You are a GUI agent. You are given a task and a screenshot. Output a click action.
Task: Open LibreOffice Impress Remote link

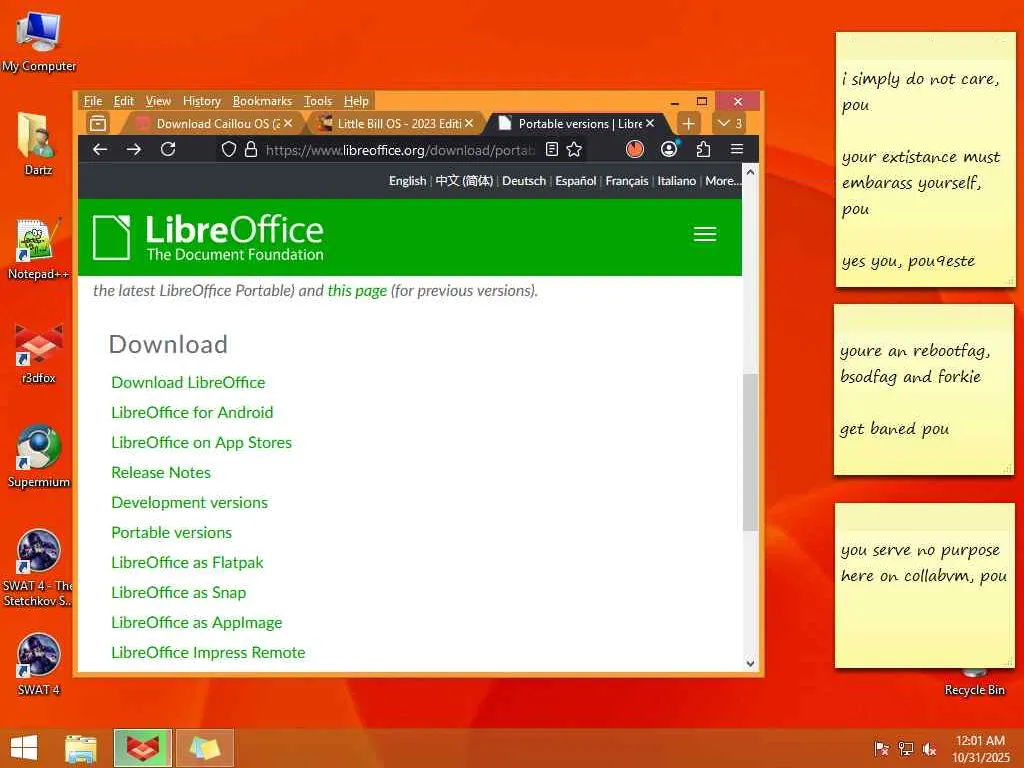tap(208, 653)
